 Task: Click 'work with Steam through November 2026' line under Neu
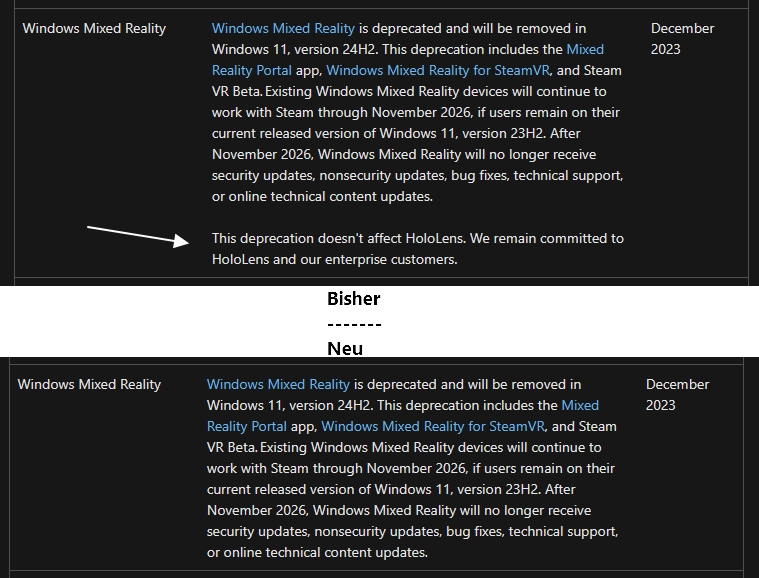point(411,469)
